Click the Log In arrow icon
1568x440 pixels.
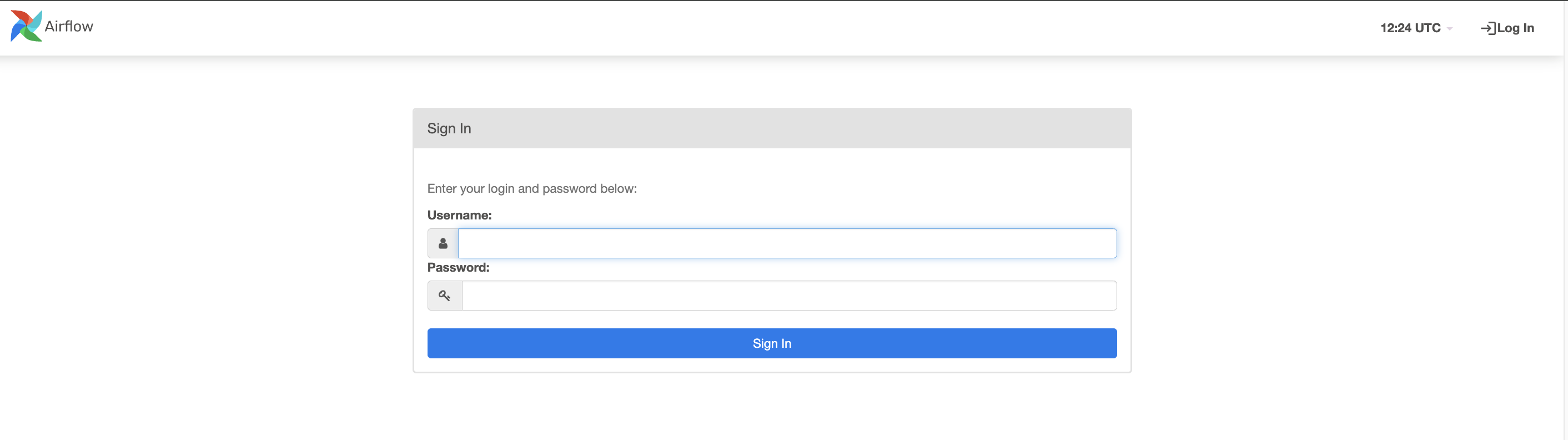pos(1487,28)
